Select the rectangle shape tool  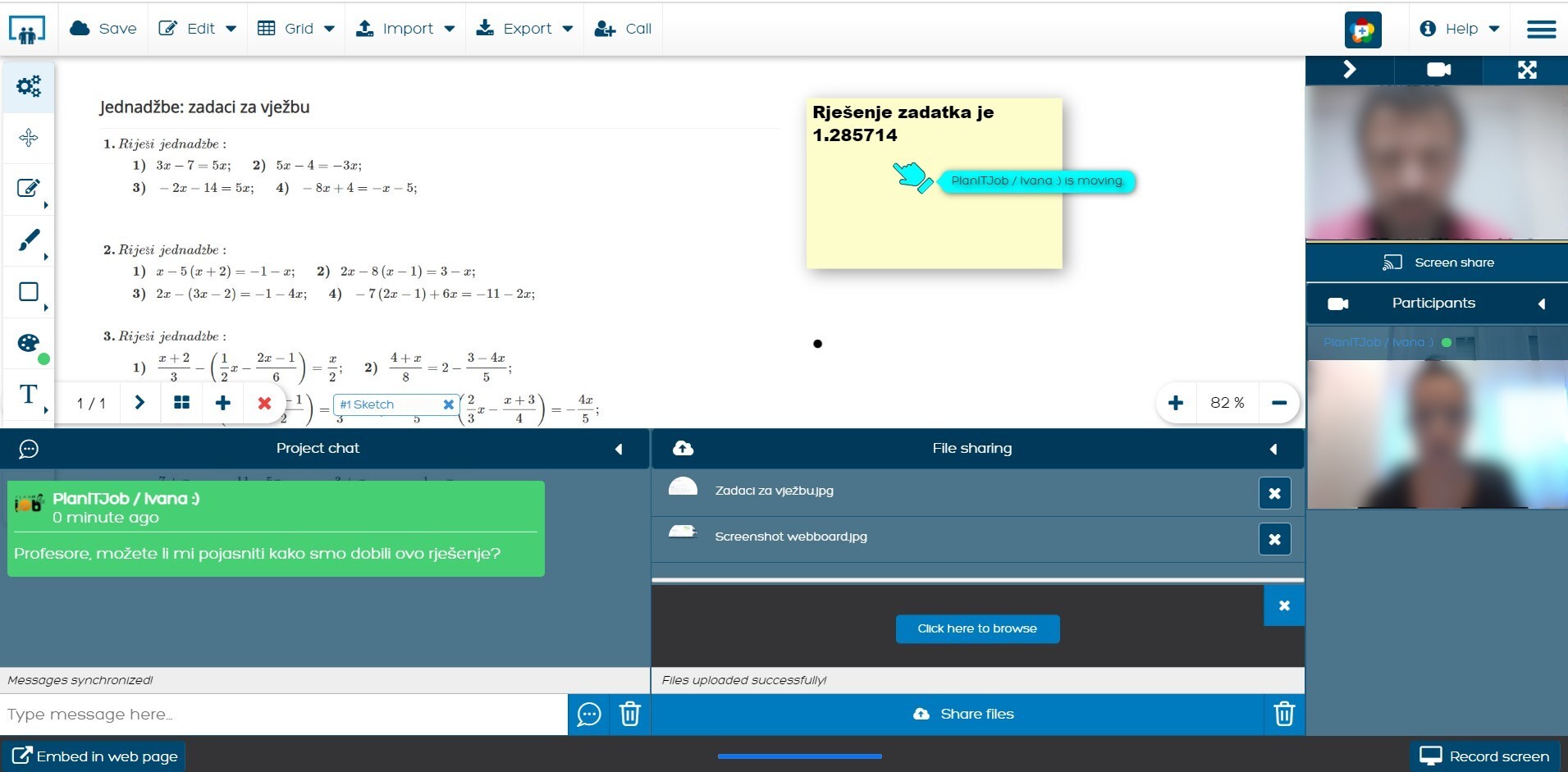point(29,292)
